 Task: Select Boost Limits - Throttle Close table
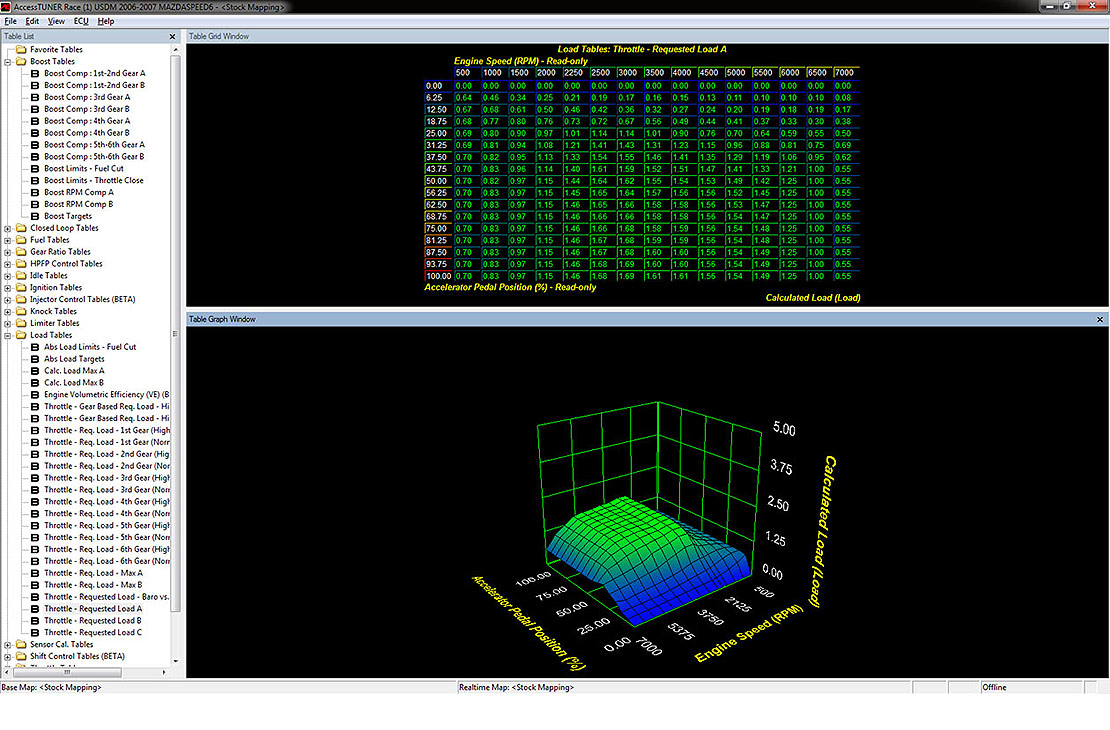[x=93, y=181]
